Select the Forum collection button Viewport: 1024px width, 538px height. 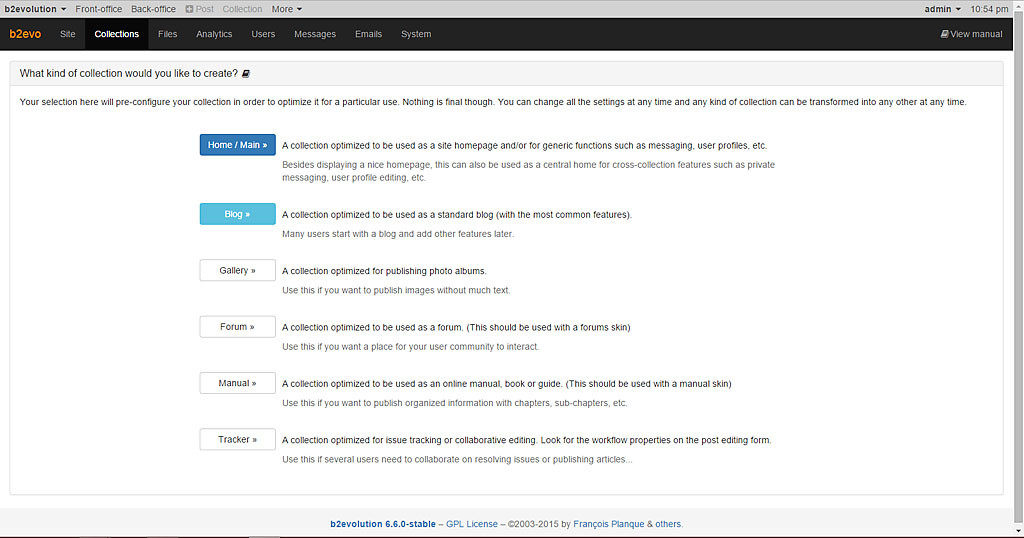237,327
